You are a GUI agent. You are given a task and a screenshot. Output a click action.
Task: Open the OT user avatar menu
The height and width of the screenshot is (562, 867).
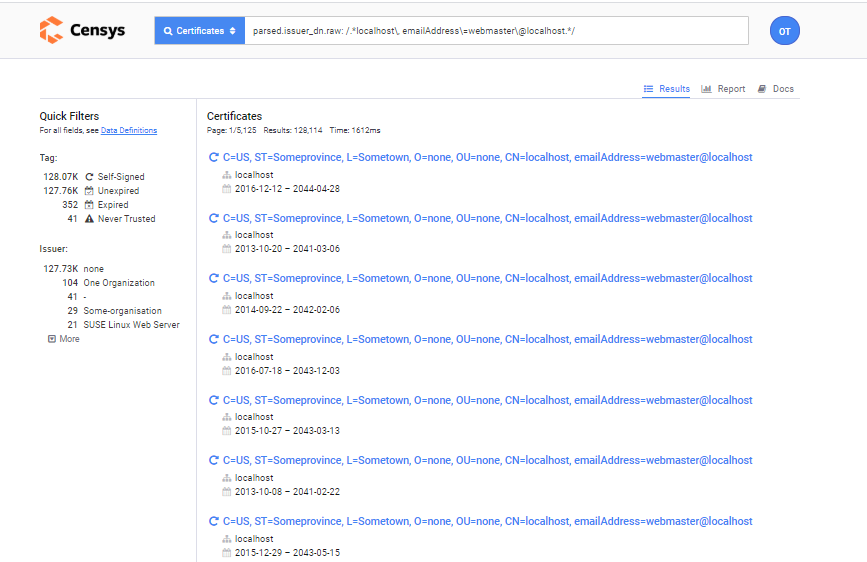click(785, 31)
